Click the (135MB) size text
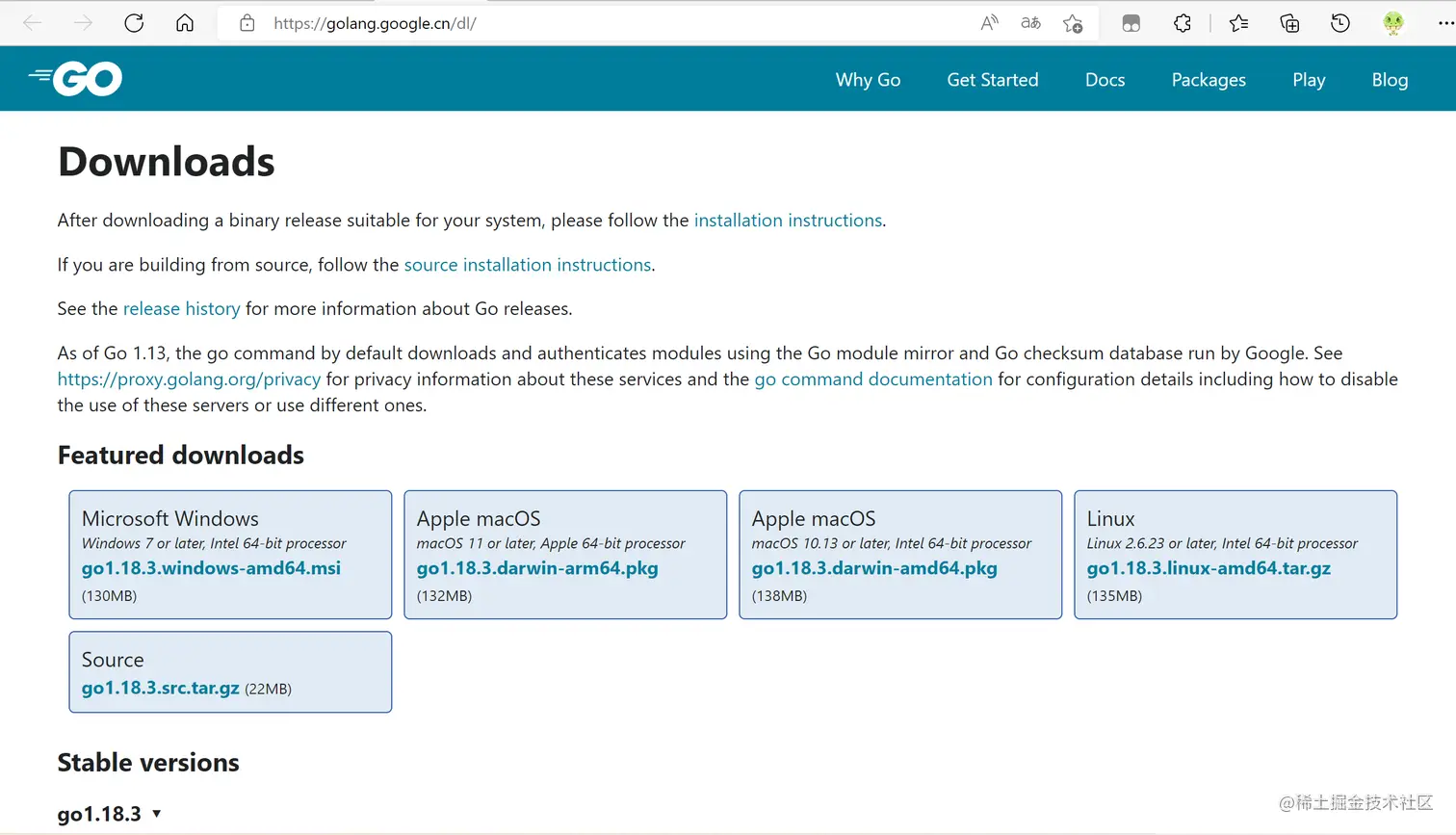 click(1114, 596)
